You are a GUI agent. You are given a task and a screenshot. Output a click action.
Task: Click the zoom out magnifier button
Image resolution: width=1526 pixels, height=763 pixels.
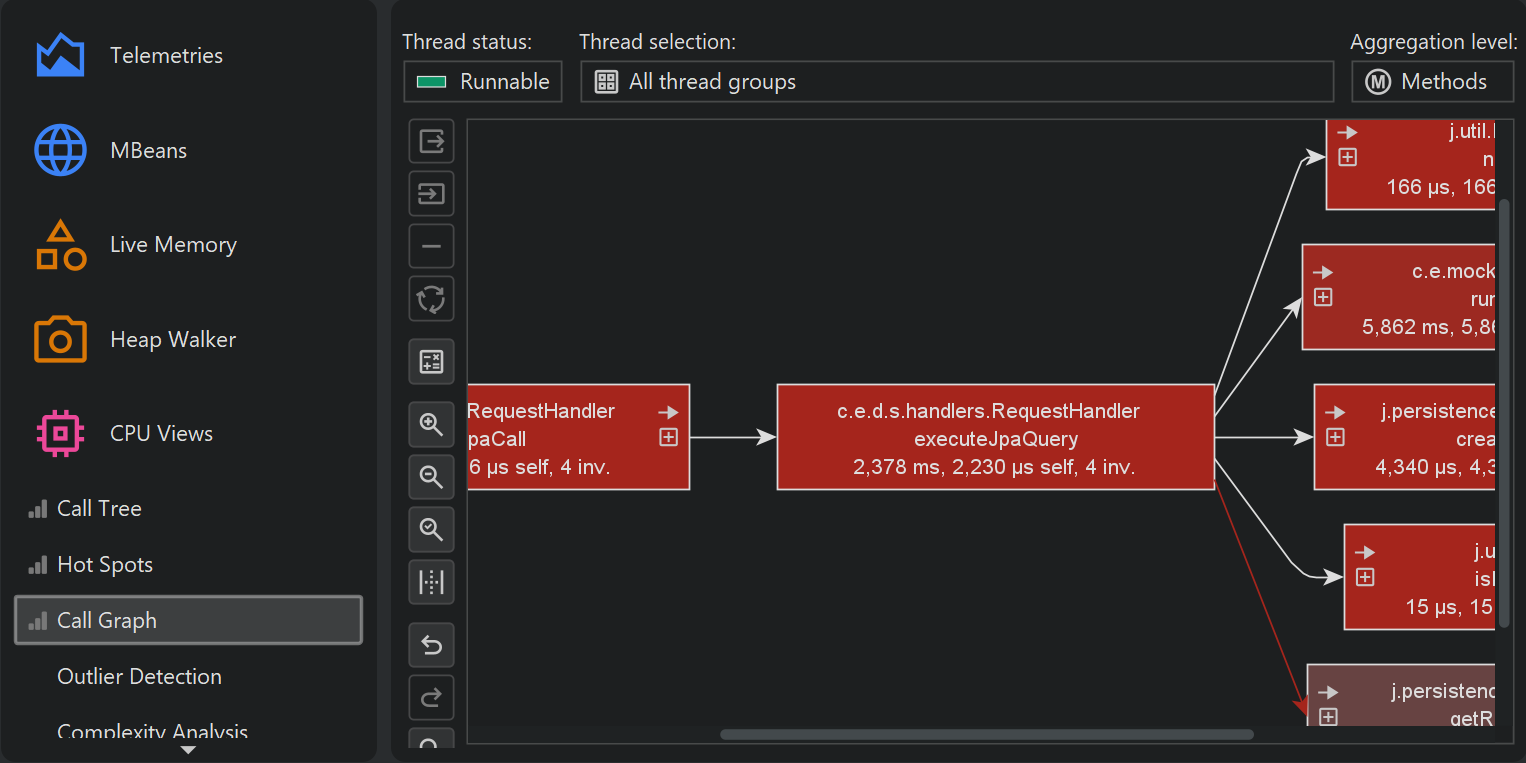[431, 477]
